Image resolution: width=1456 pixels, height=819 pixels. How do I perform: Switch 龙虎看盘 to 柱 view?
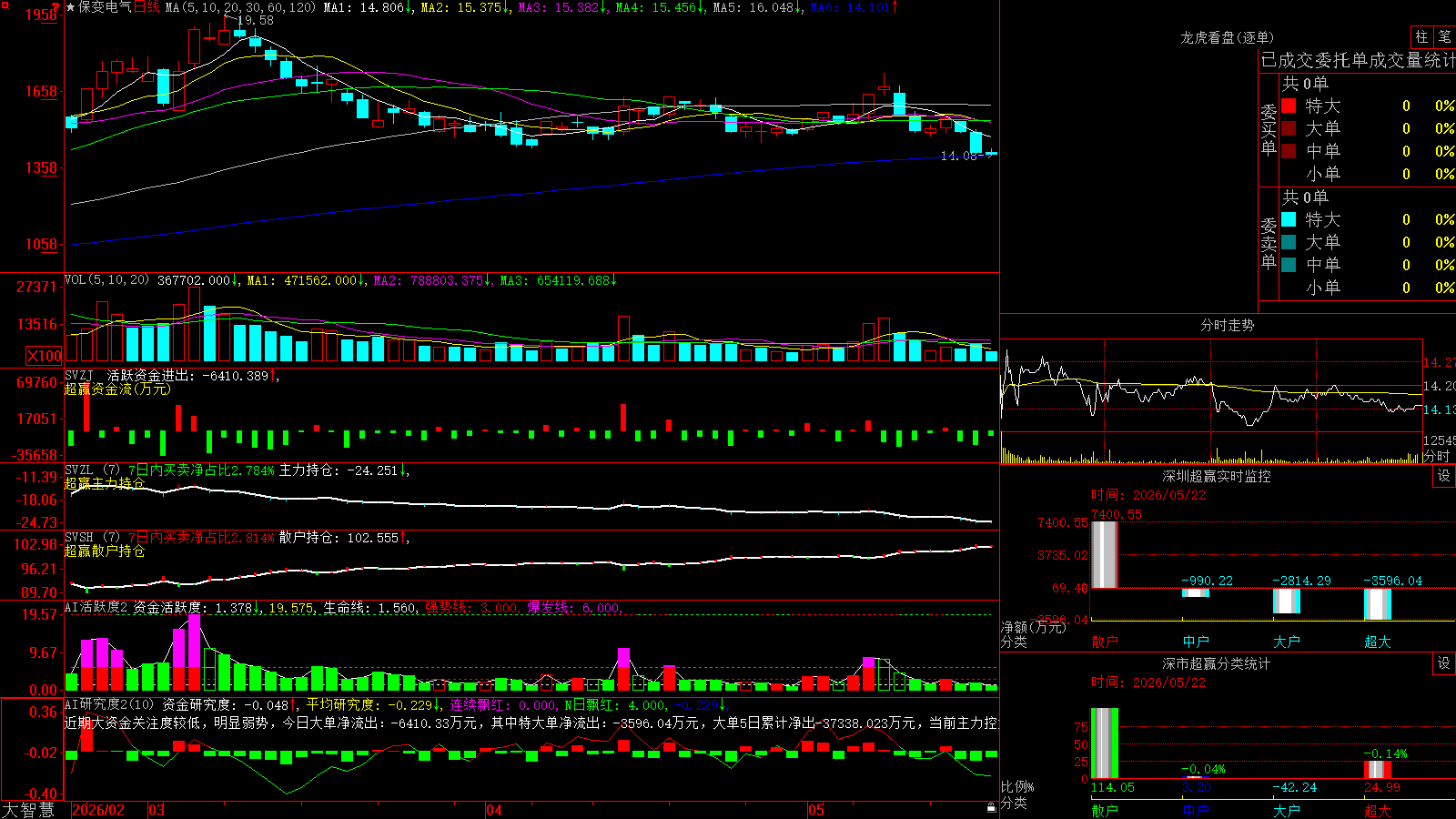(x=1421, y=36)
